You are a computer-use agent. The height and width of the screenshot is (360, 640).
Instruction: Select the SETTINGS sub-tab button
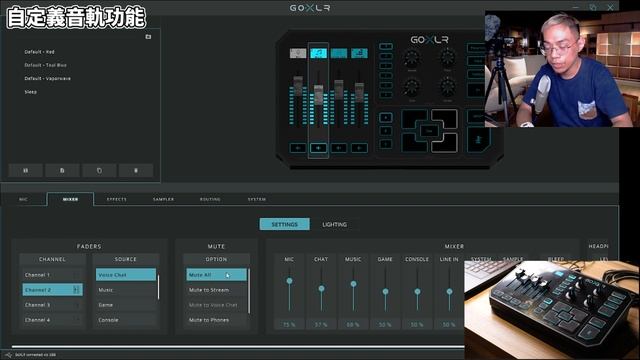click(284, 224)
